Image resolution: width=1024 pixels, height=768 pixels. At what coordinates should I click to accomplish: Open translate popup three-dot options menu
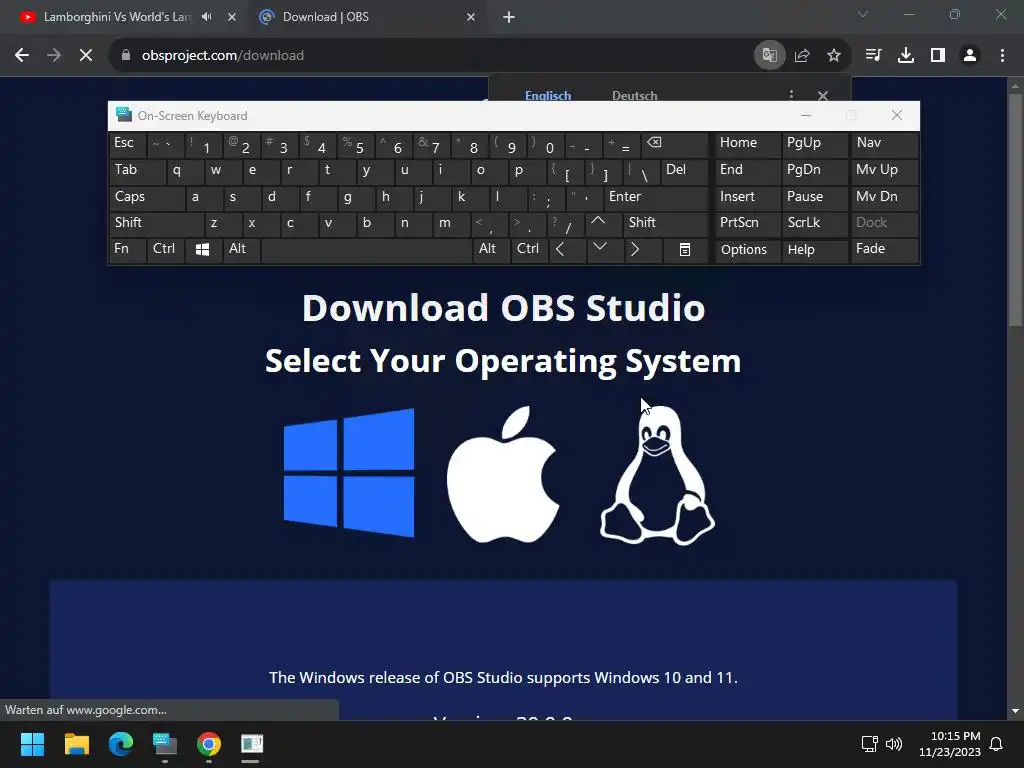(x=792, y=95)
